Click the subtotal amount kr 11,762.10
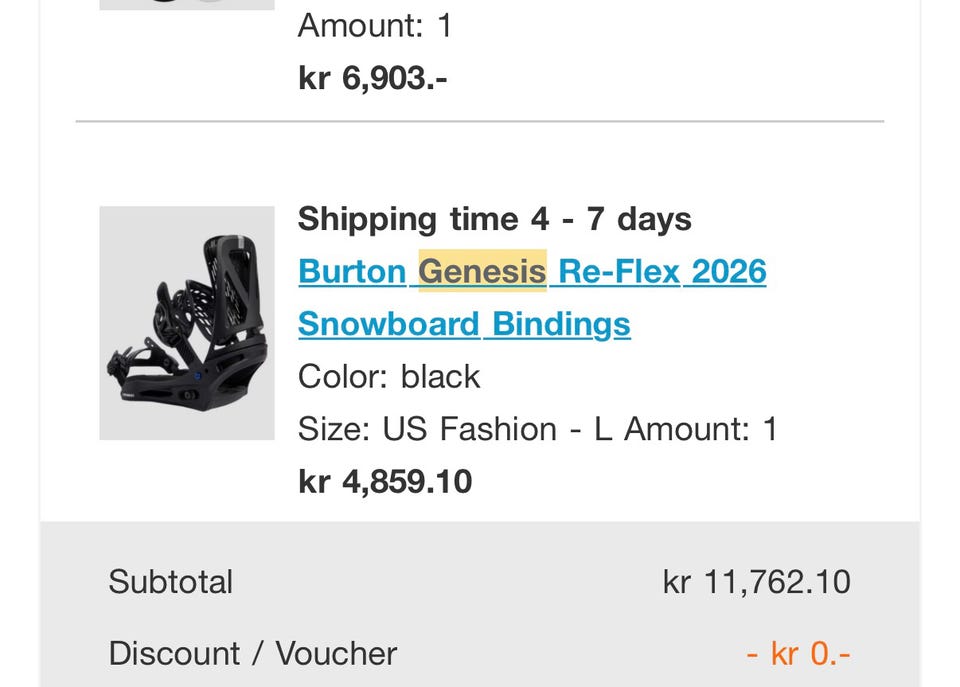 pos(757,582)
